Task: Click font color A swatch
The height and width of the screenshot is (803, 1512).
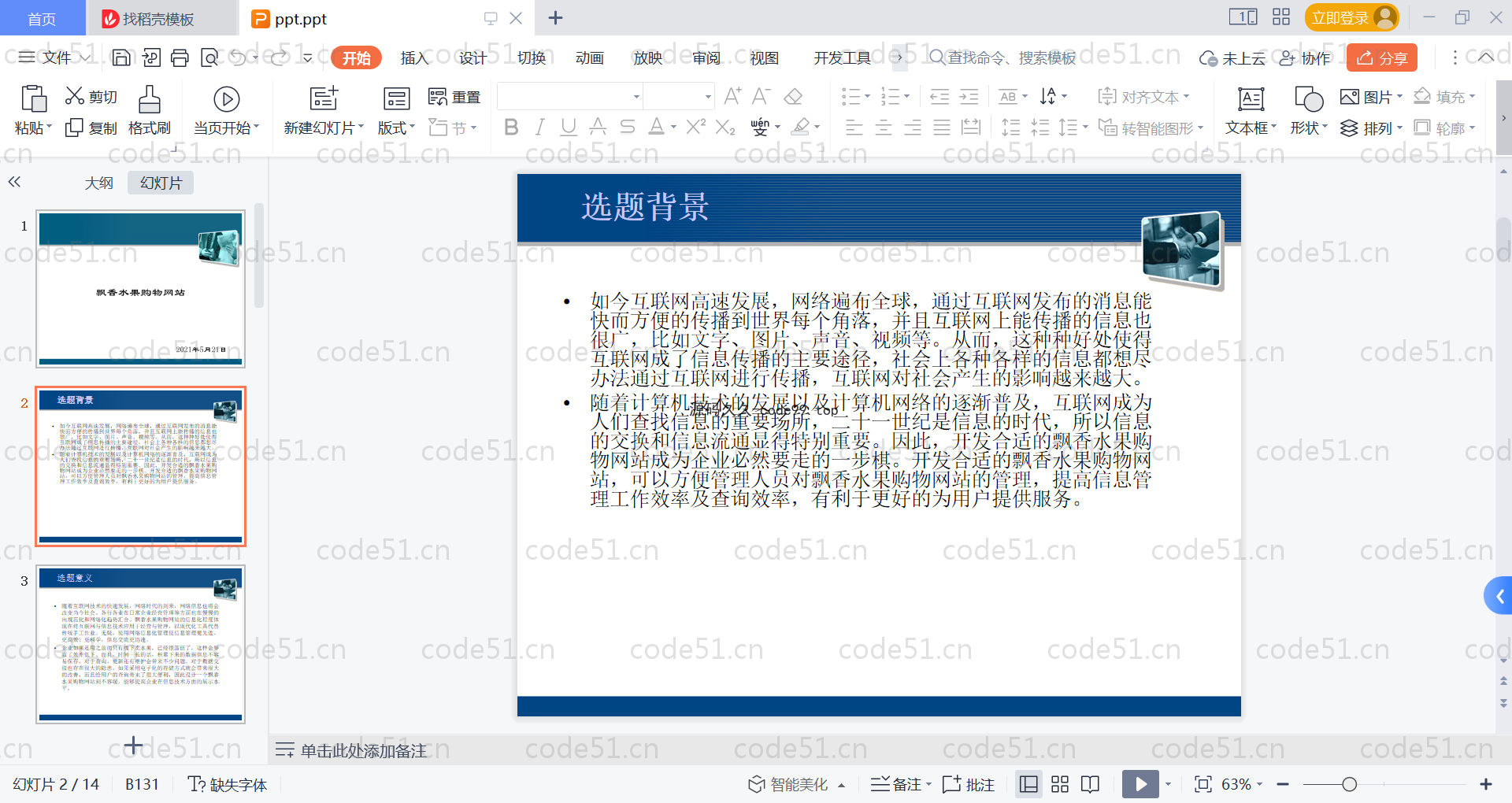Action: (x=656, y=127)
